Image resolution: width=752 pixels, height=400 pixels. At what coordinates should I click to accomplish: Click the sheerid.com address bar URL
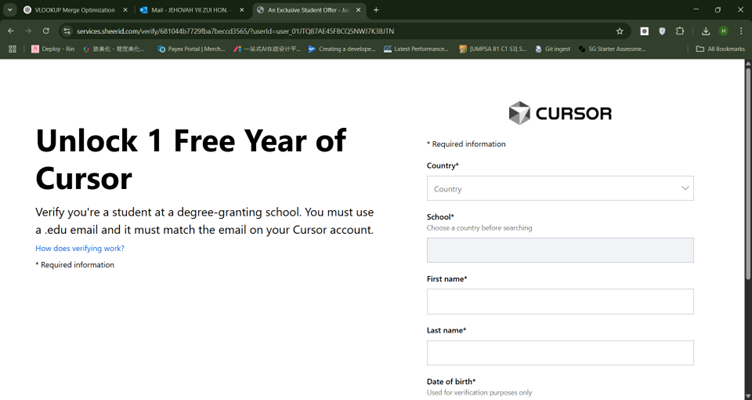[x=235, y=31]
